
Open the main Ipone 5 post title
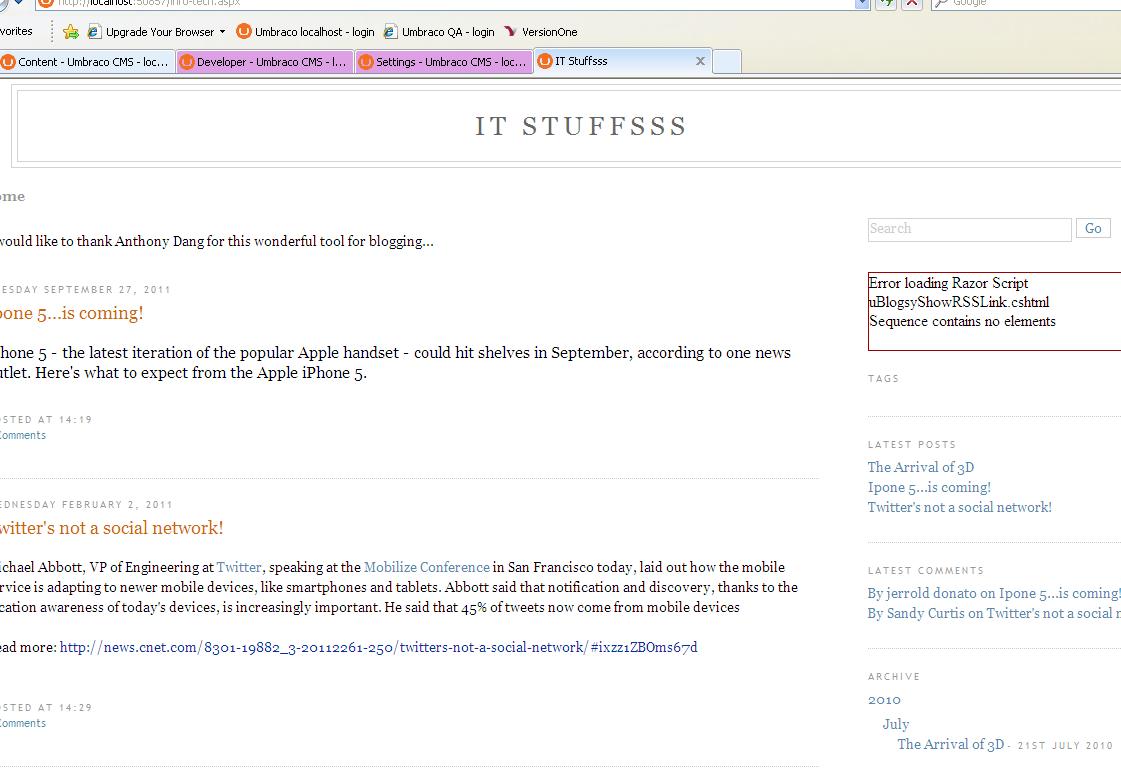tap(71, 313)
